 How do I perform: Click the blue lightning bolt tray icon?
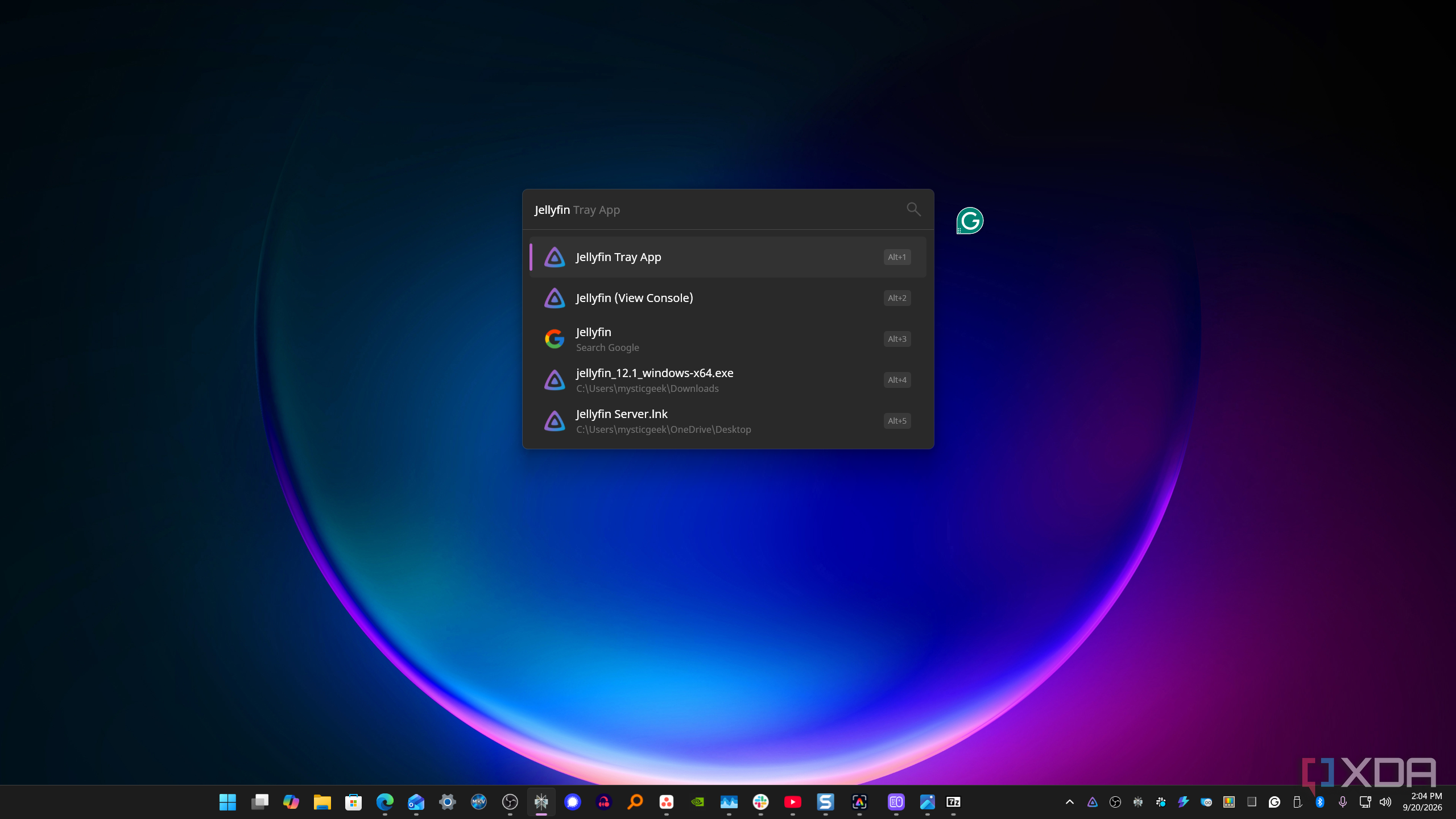(1184, 802)
